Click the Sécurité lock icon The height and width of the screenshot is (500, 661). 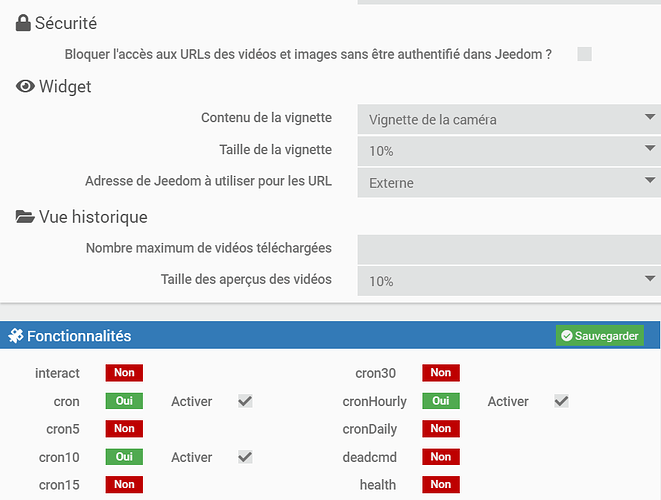(x=24, y=23)
